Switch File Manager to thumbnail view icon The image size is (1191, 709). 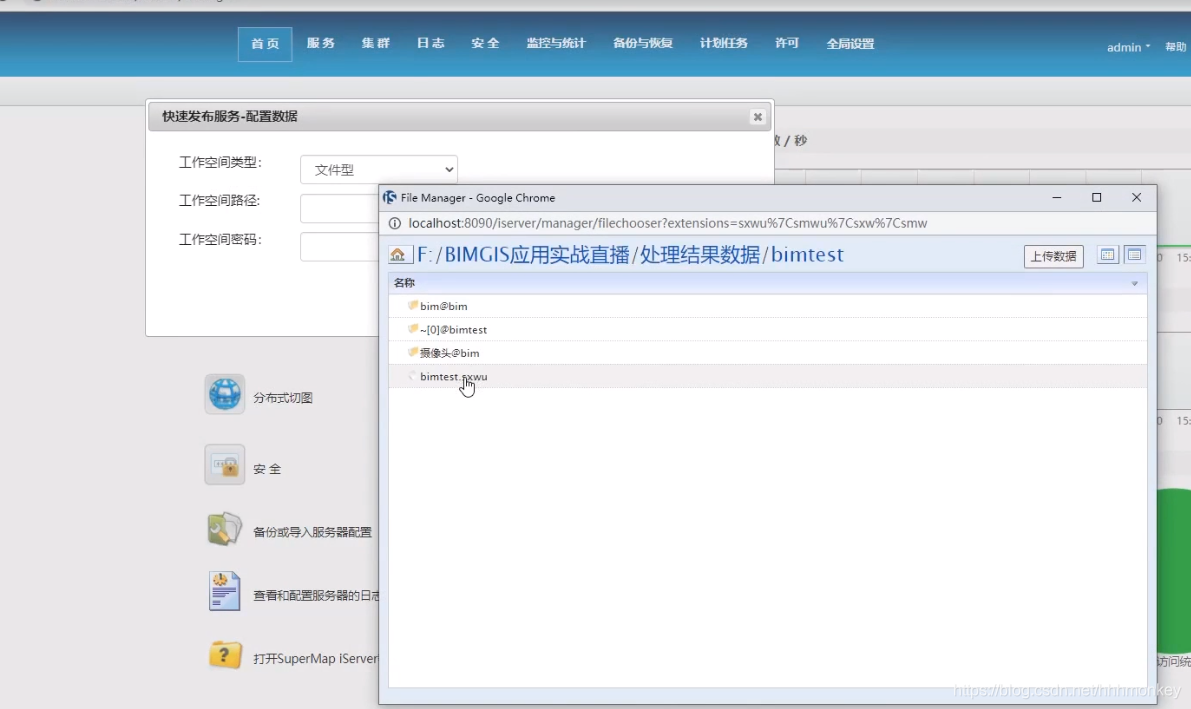click(1107, 255)
